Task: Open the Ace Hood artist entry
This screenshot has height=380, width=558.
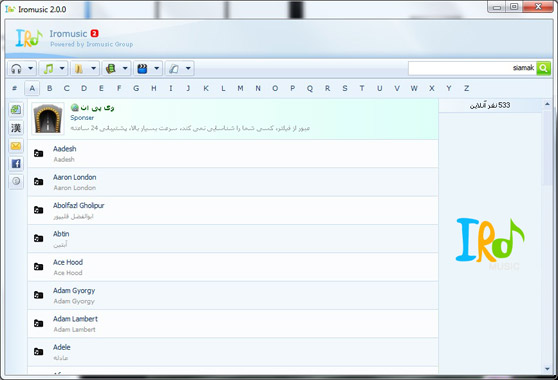Action: [x=233, y=267]
